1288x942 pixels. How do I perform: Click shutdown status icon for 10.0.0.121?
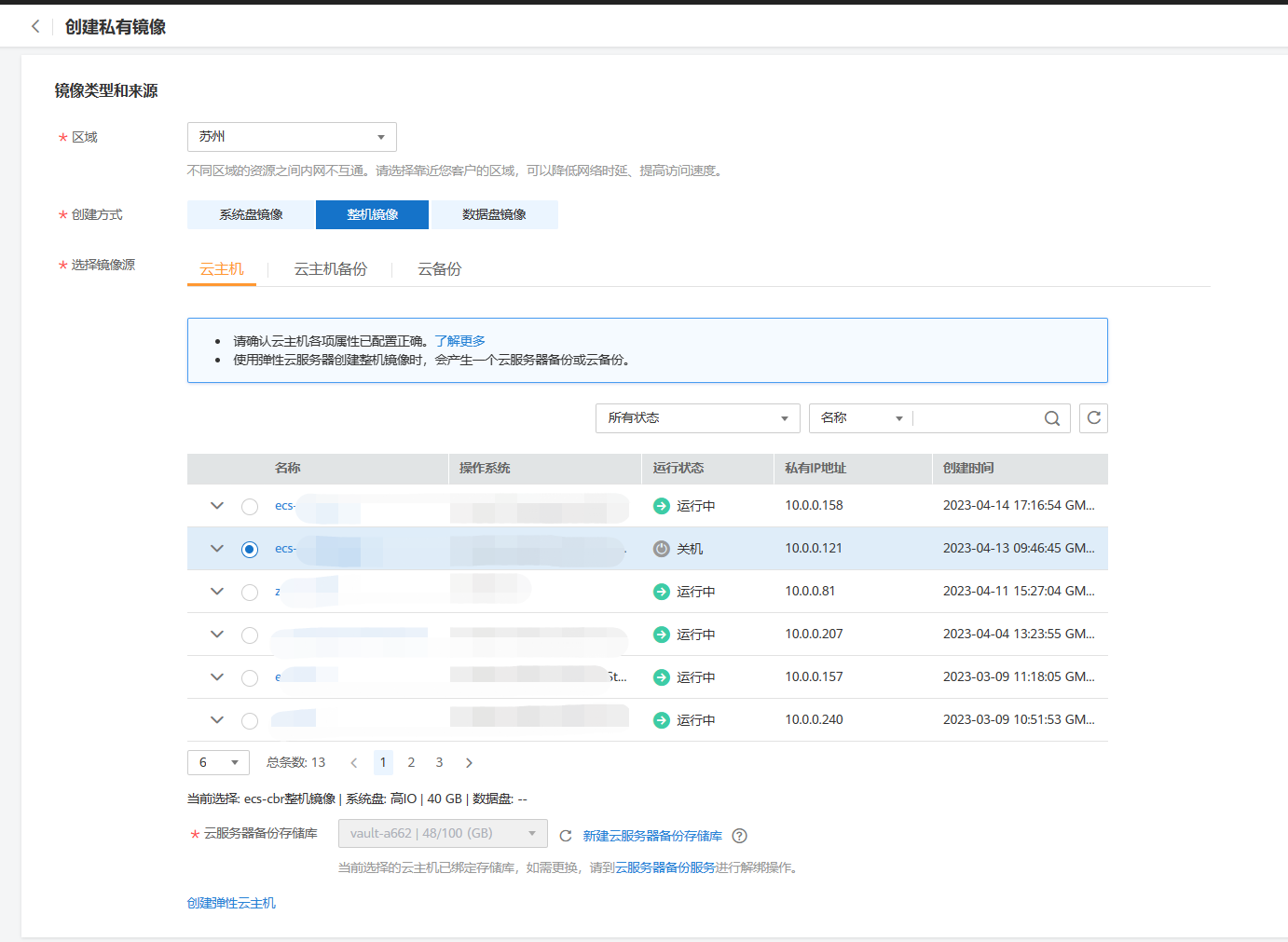662,549
